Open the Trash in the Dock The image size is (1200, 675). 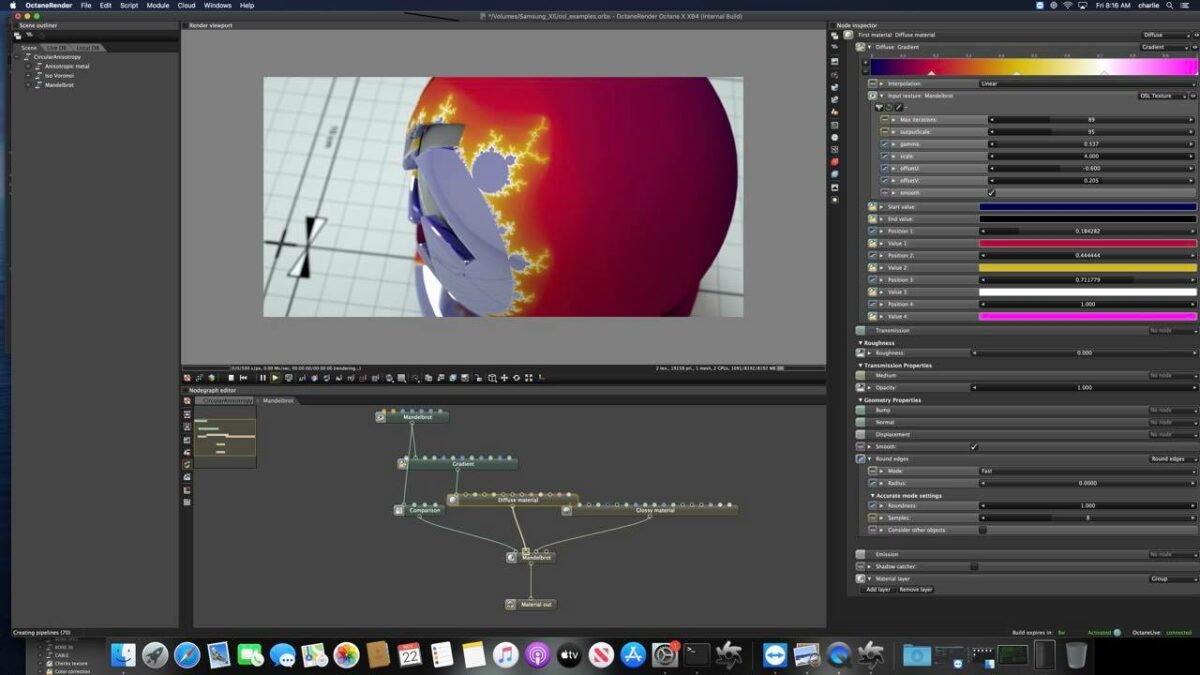coord(1076,655)
